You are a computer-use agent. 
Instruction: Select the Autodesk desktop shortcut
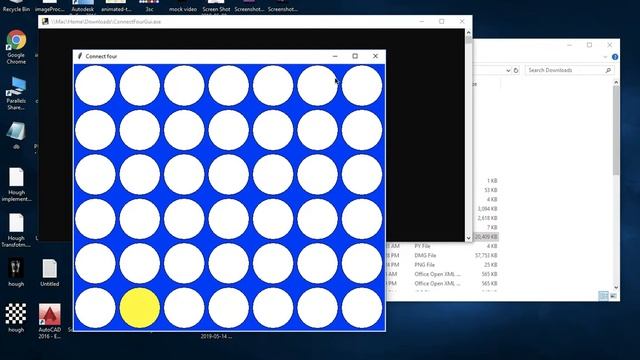(x=82, y=6)
